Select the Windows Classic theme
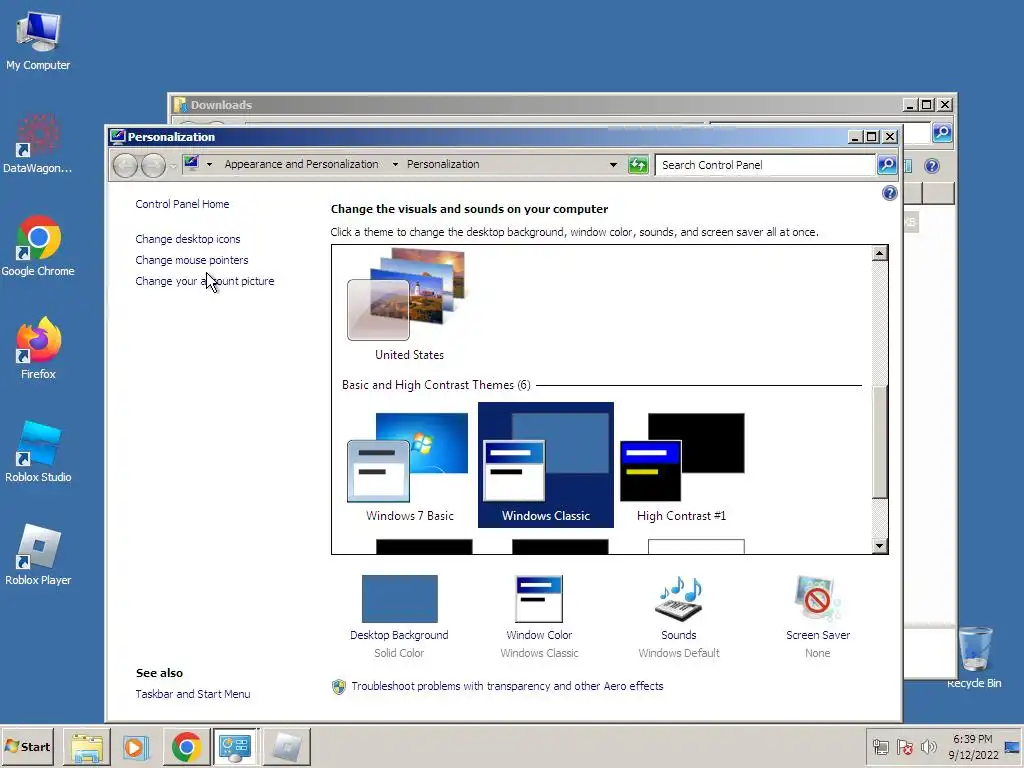Viewport: 1024px width, 768px height. pos(545,465)
